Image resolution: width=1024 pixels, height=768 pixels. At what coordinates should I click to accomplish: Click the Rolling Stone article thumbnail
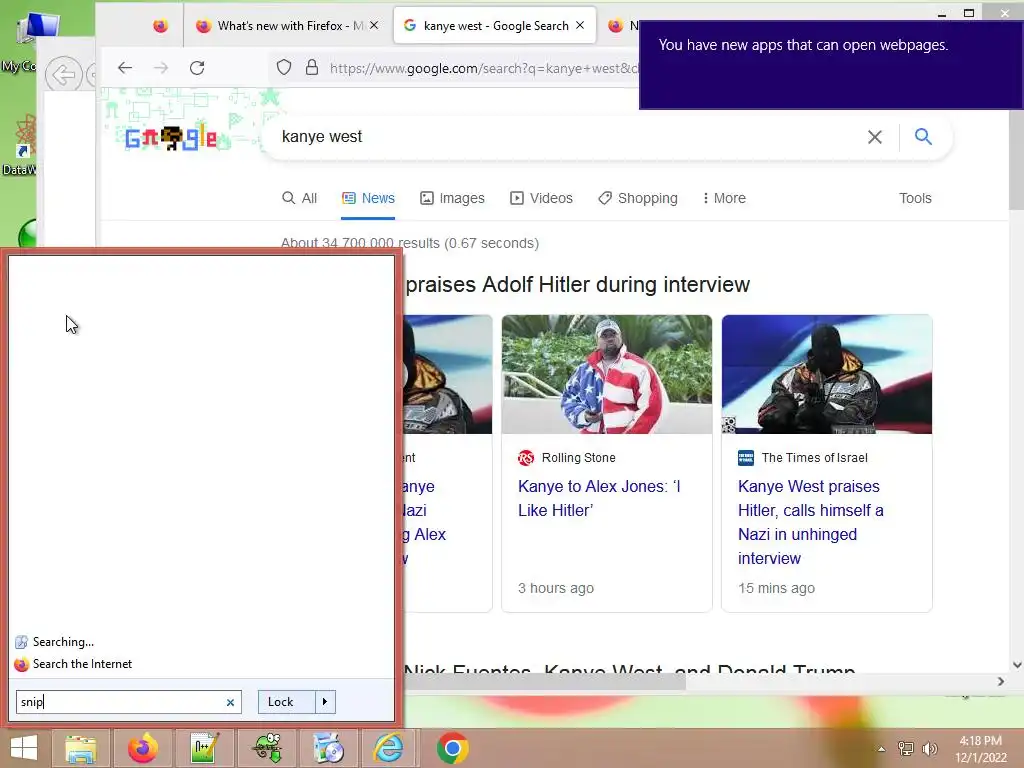click(x=607, y=374)
